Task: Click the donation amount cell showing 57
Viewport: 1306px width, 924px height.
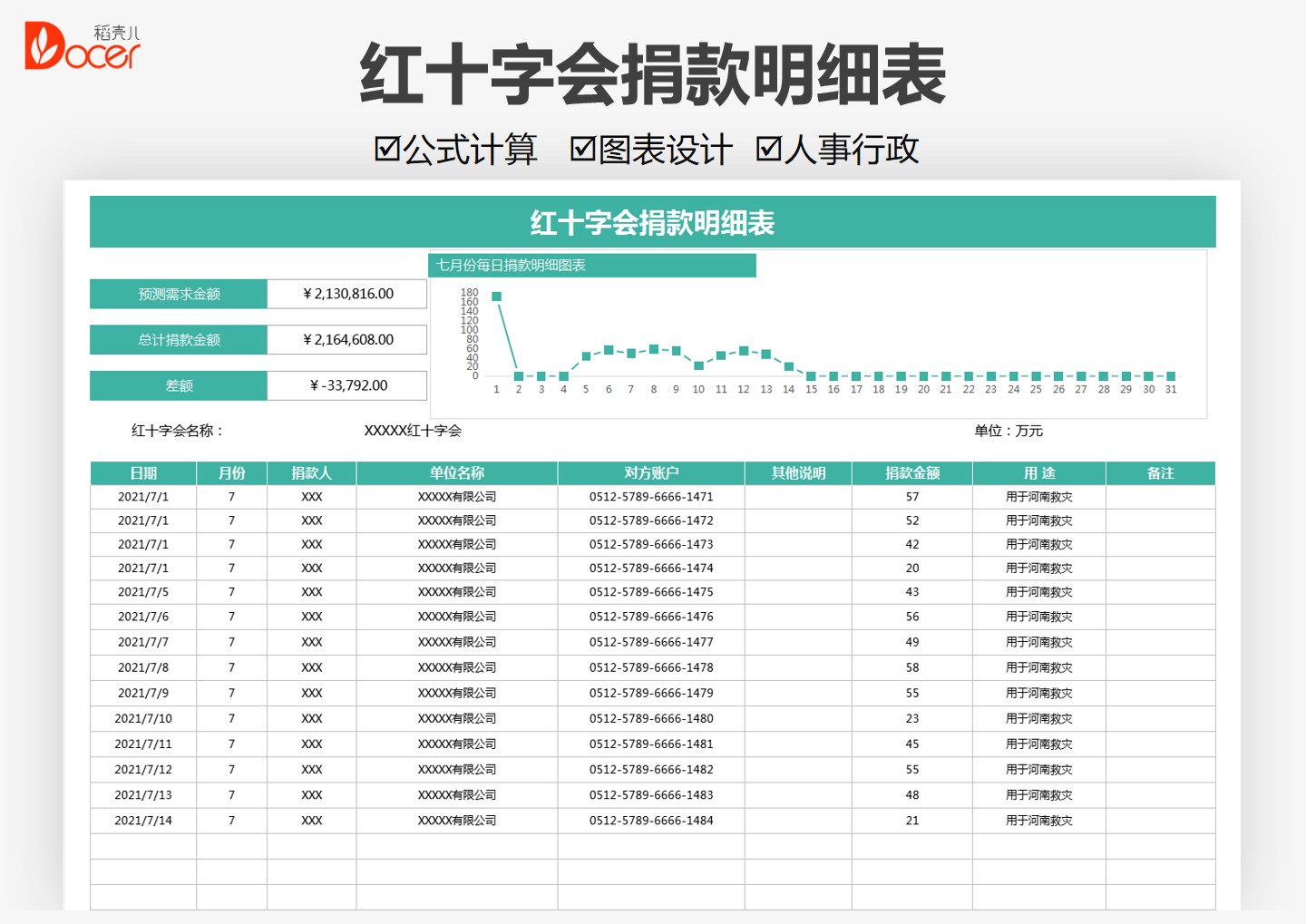Action: [x=911, y=496]
